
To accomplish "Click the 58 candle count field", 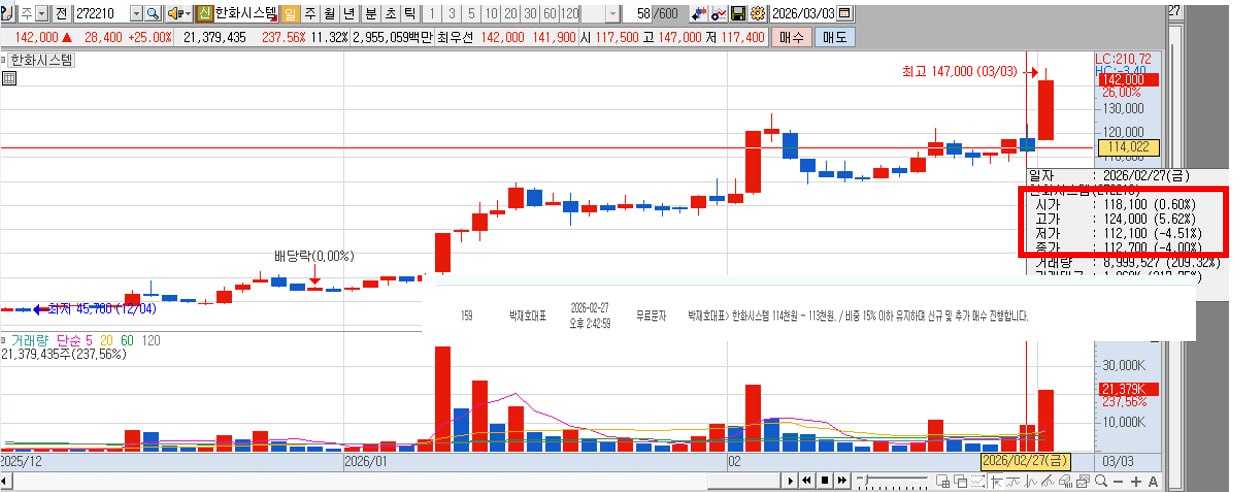I will [x=639, y=14].
